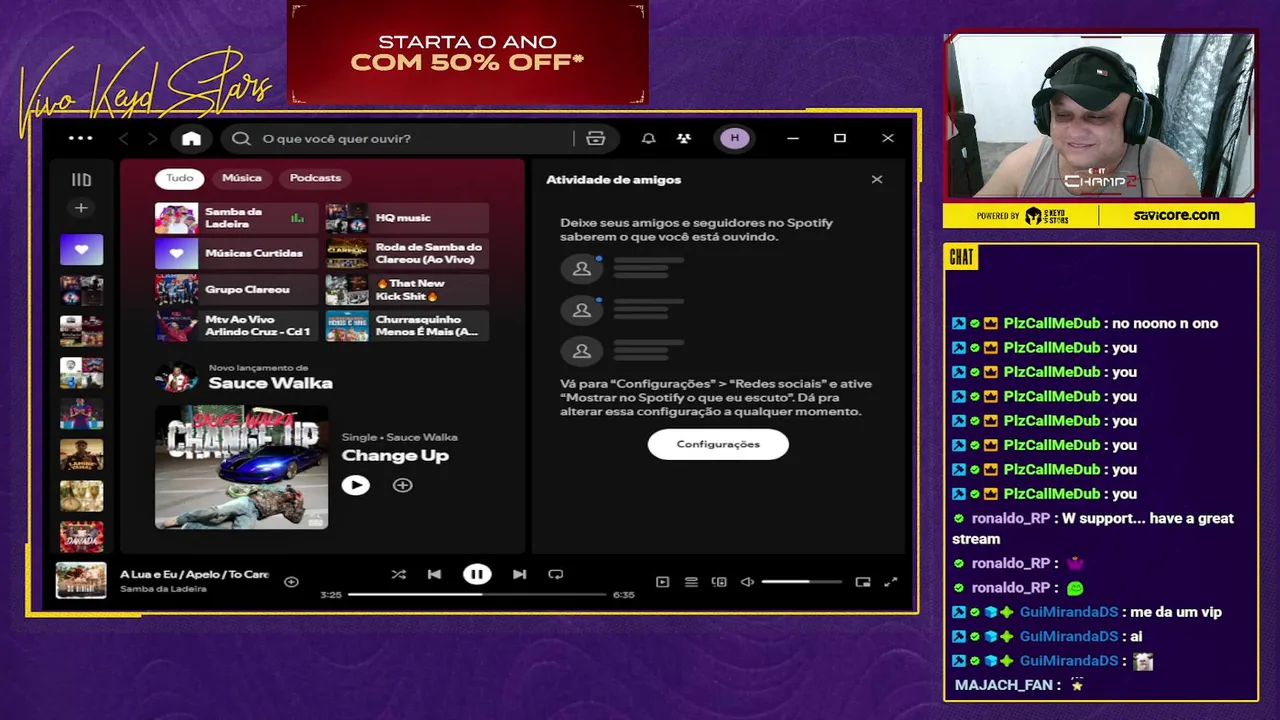
Task: Open connect to a device icon
Action: (719, 581)
